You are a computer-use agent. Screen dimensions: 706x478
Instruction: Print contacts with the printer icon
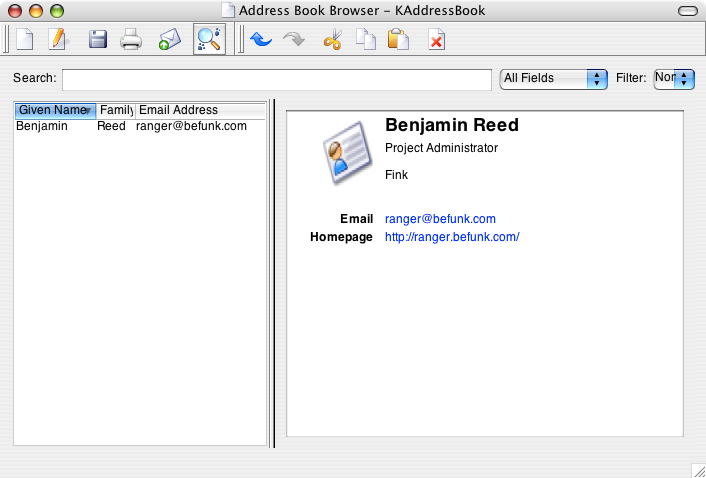coord(131,39)
